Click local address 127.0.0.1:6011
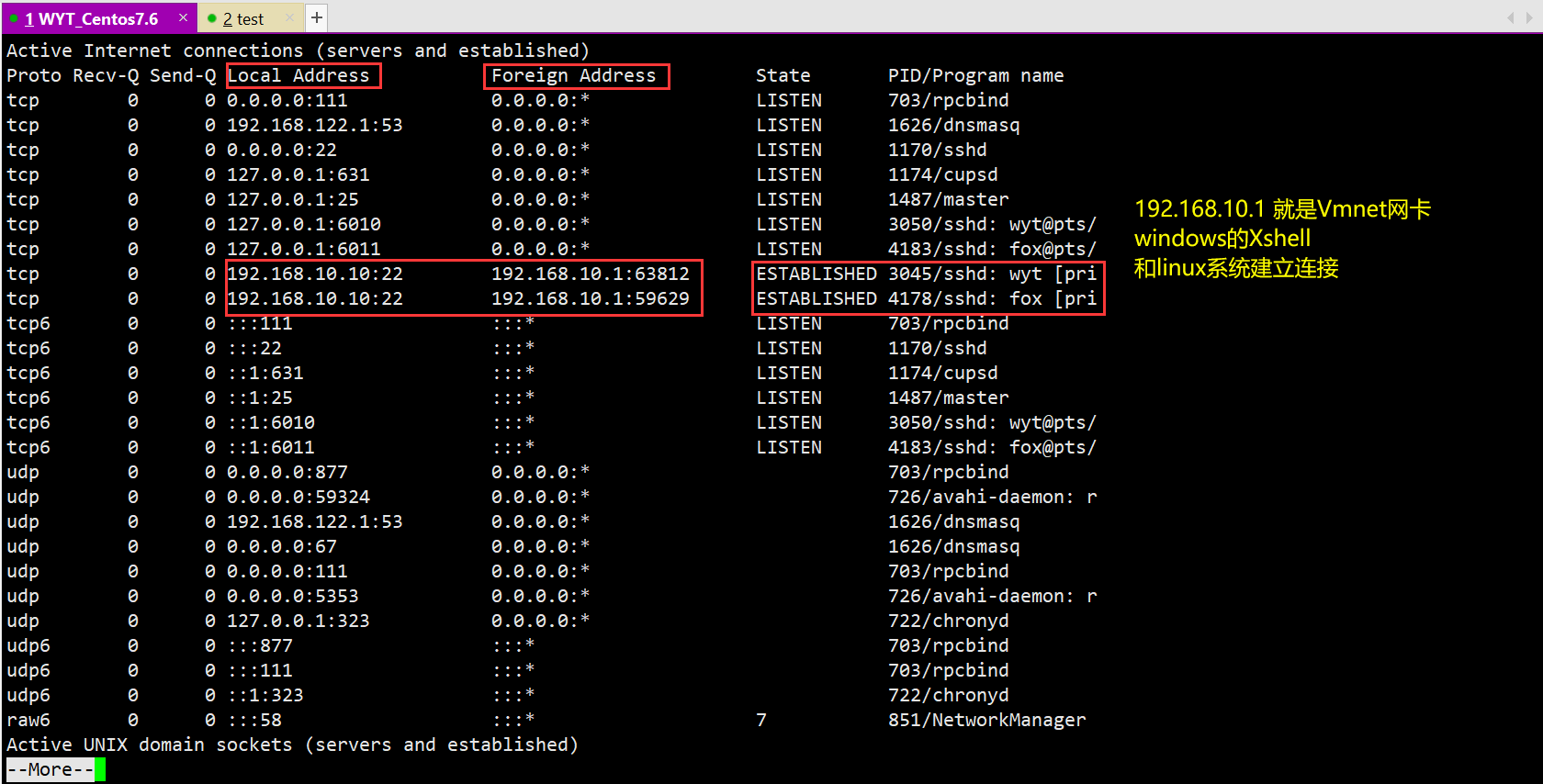1543x784 pixels. (304, 249)
